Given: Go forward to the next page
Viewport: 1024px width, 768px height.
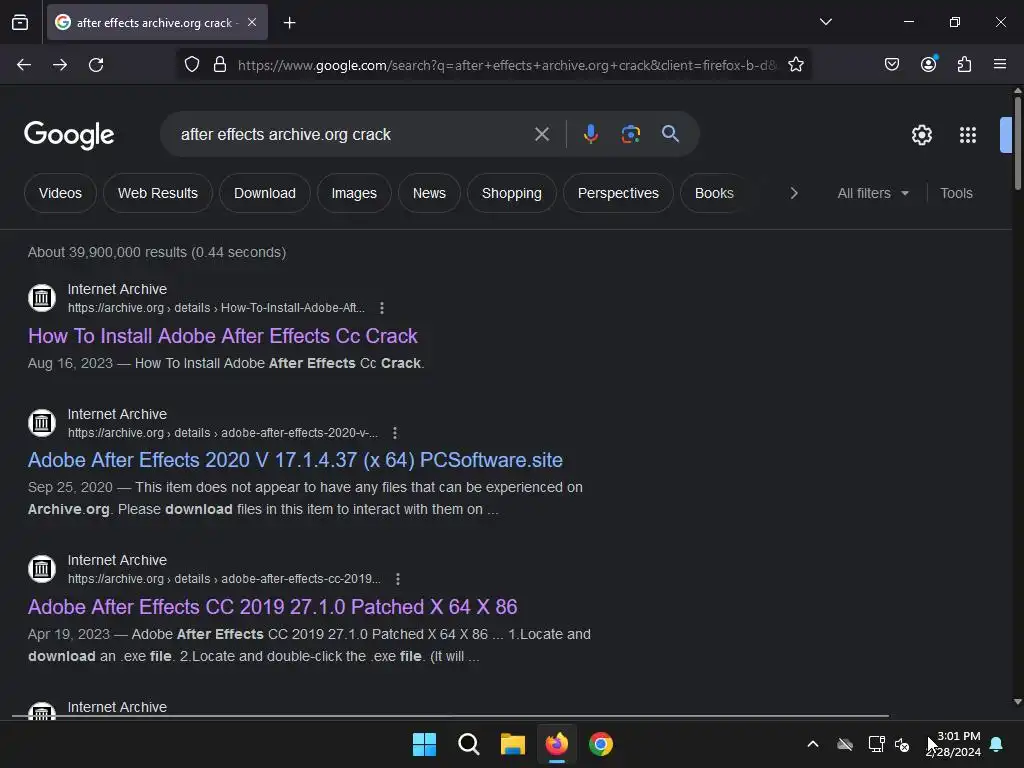Looking at the screenshot, I should point(60,65).
